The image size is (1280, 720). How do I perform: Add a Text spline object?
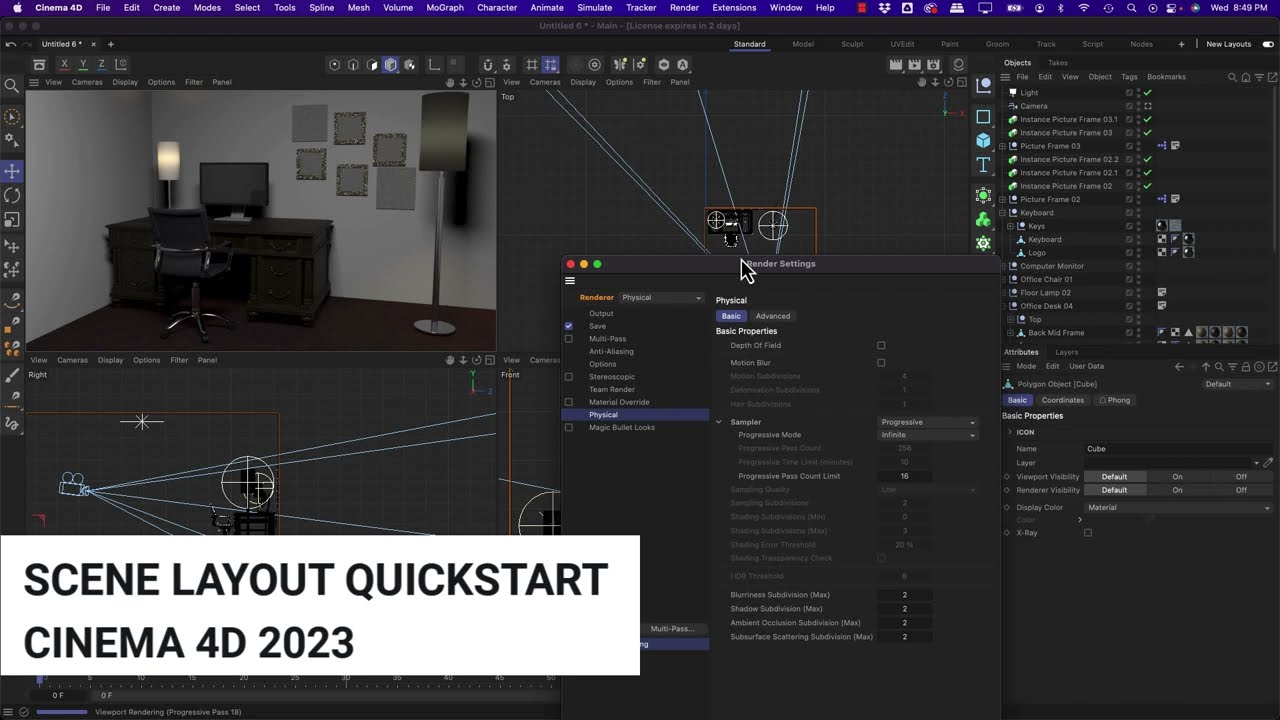pos(983,165)
